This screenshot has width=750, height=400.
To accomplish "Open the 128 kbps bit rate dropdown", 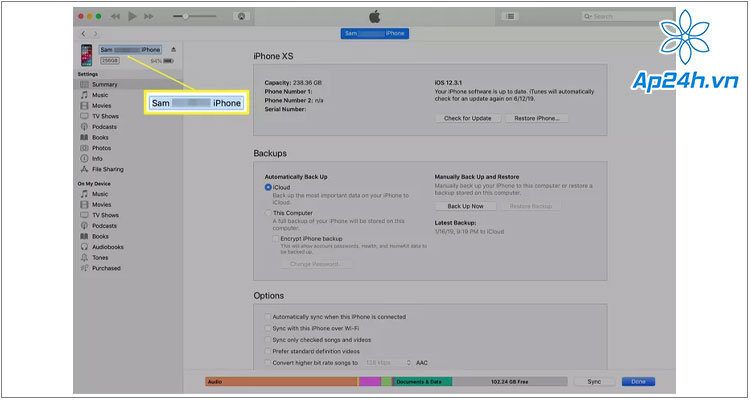I will coord(388,363).
